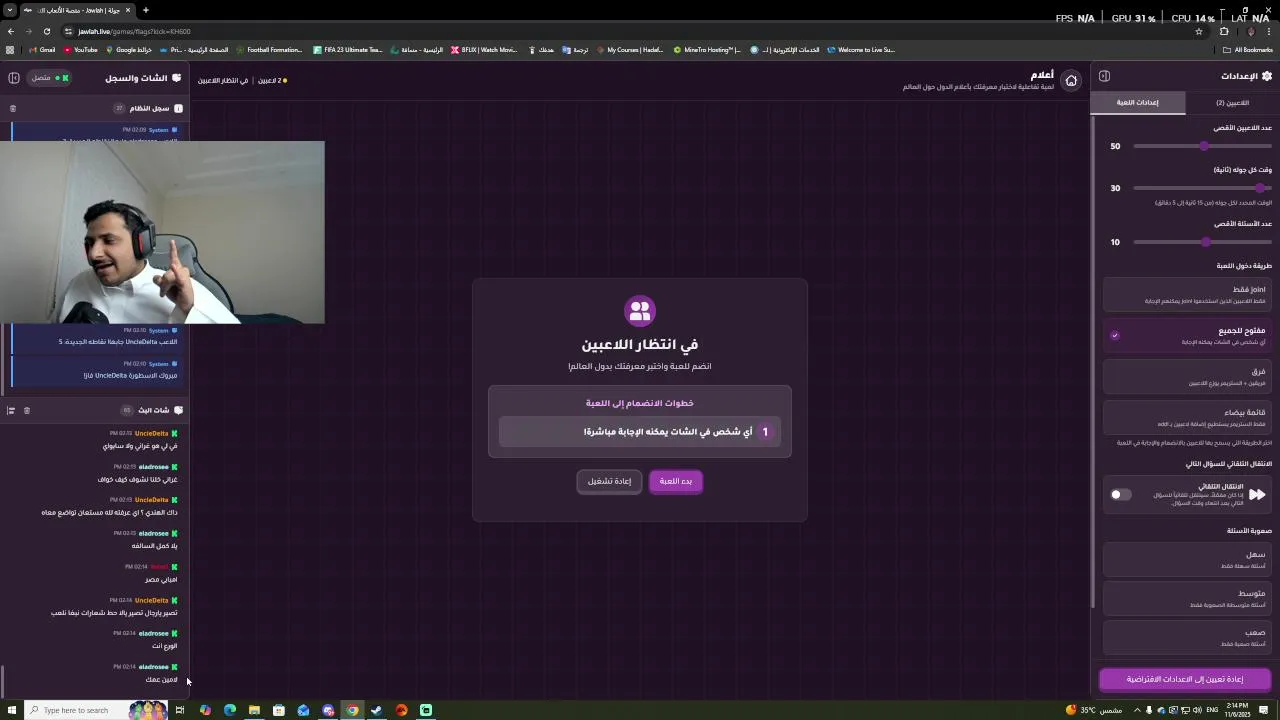Go back with the browser back arrow
The image size is (1280, 720).
click(x=10, y=31)
